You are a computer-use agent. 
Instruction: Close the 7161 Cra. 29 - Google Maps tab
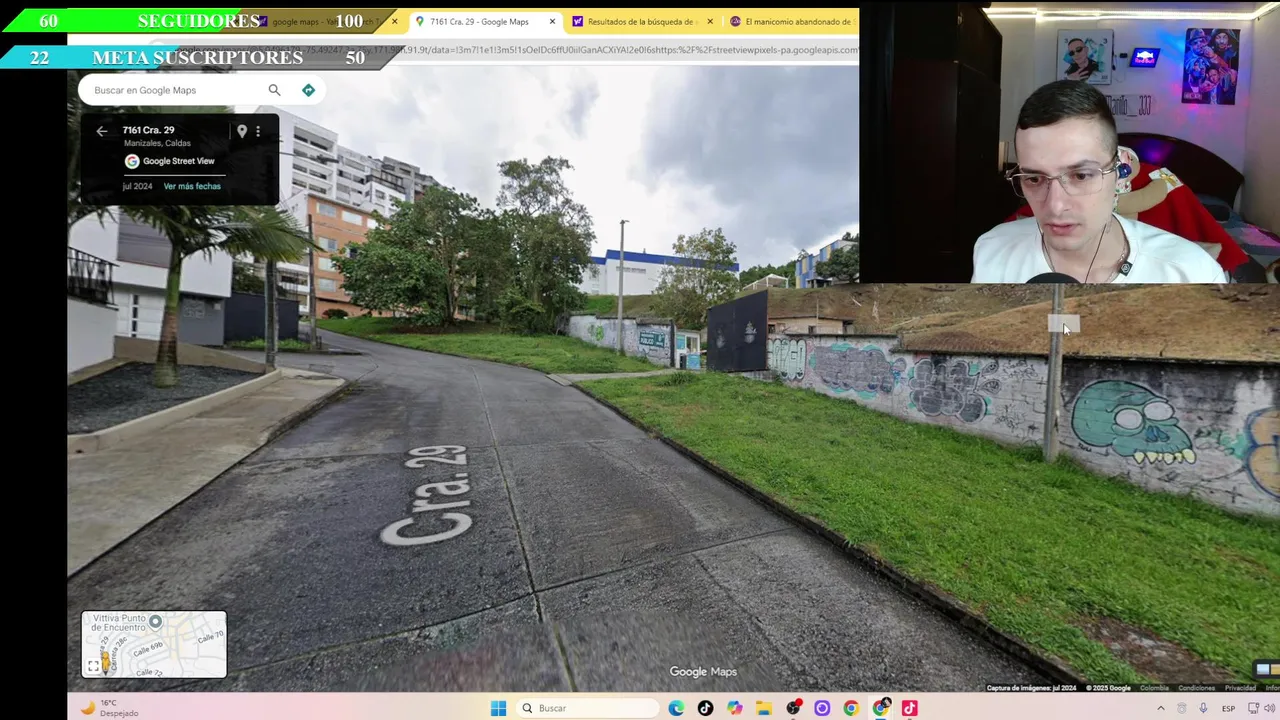(x=552, y=21)
